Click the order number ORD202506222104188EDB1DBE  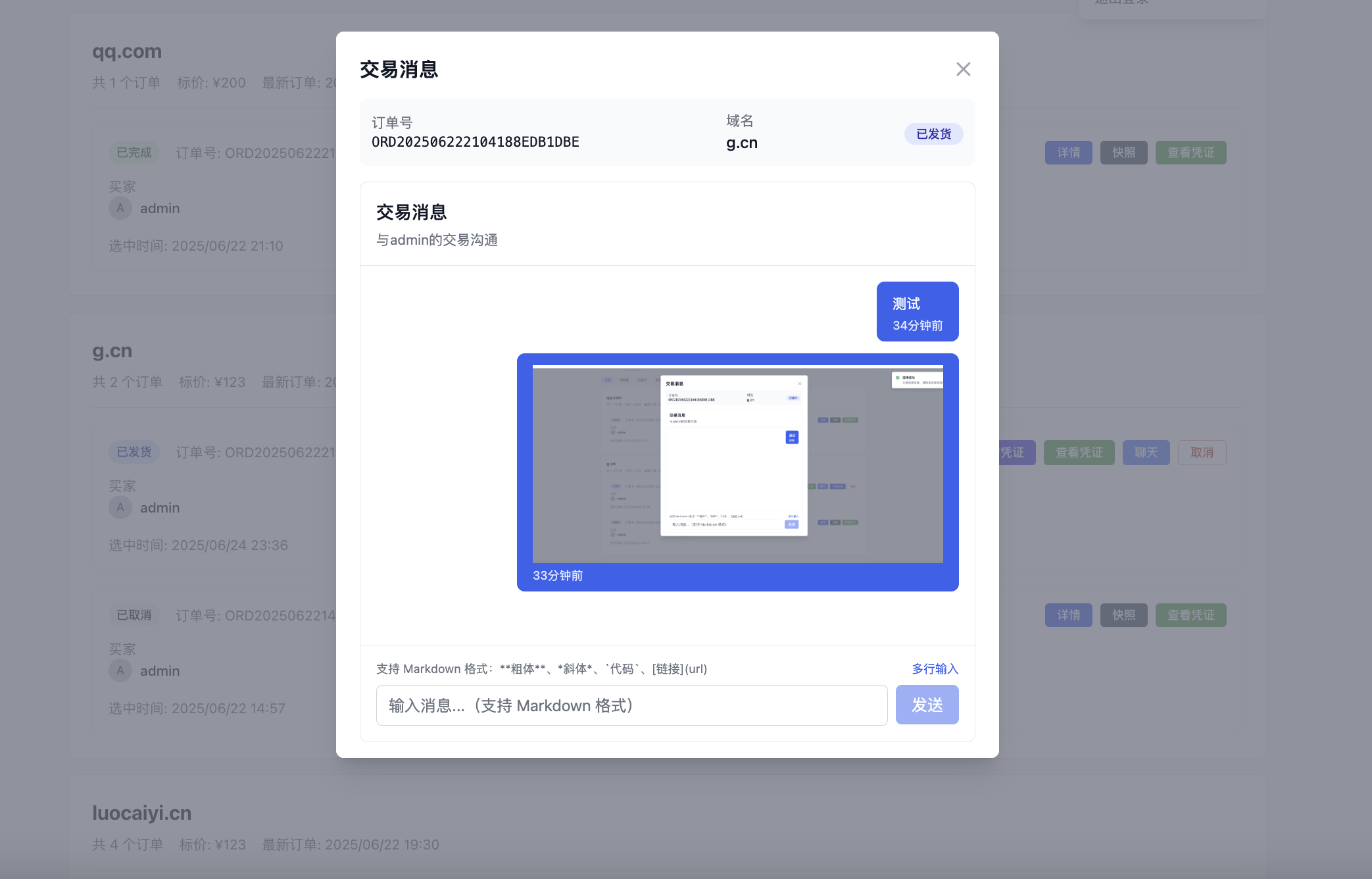click(475, 142)
